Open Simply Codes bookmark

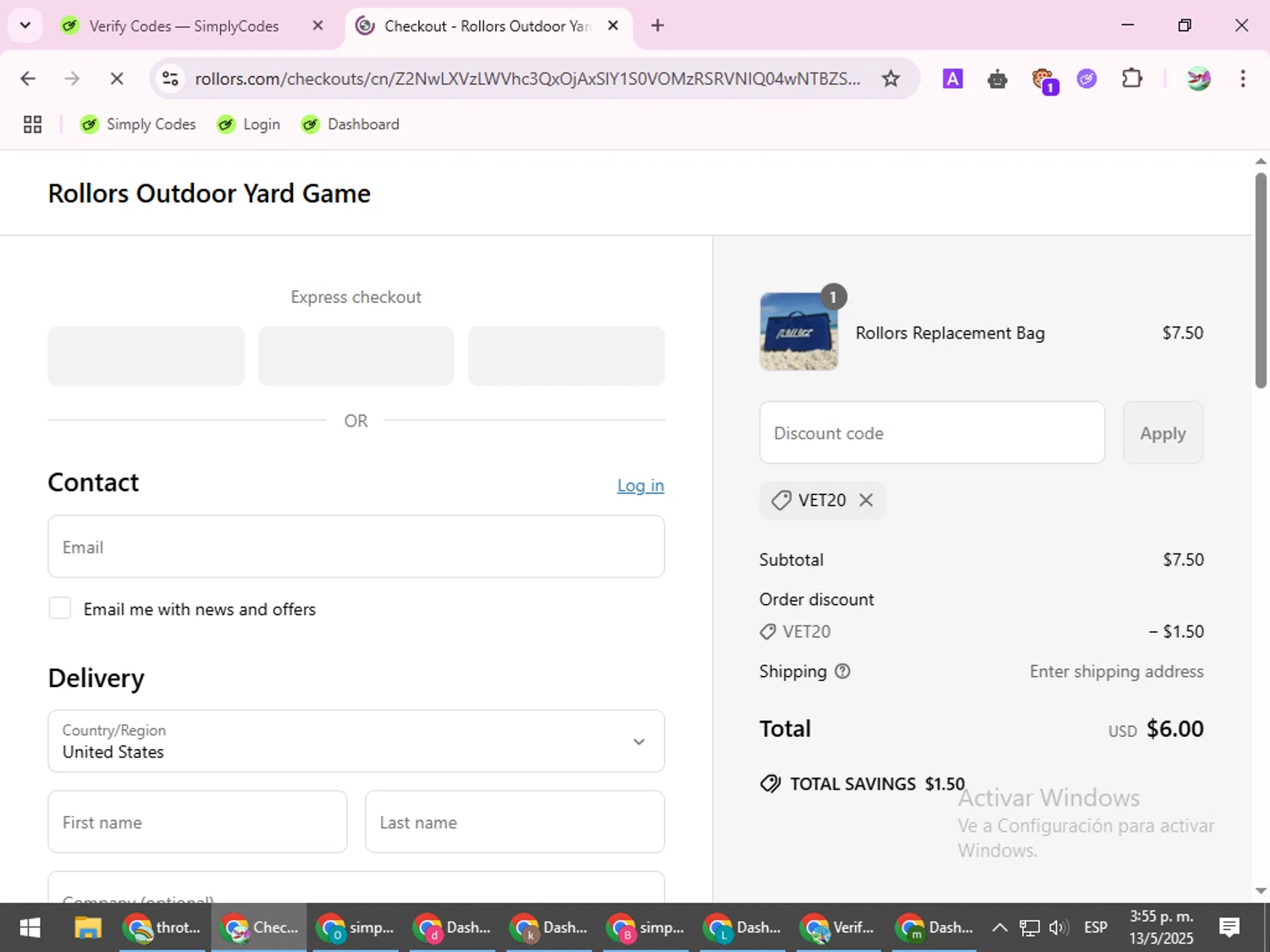138,124
